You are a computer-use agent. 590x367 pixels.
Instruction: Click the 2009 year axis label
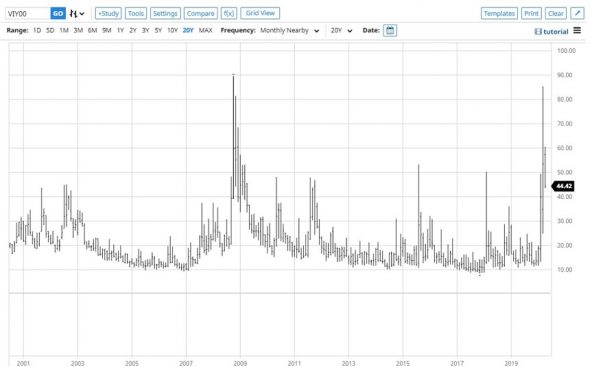(x=240, y=363)
